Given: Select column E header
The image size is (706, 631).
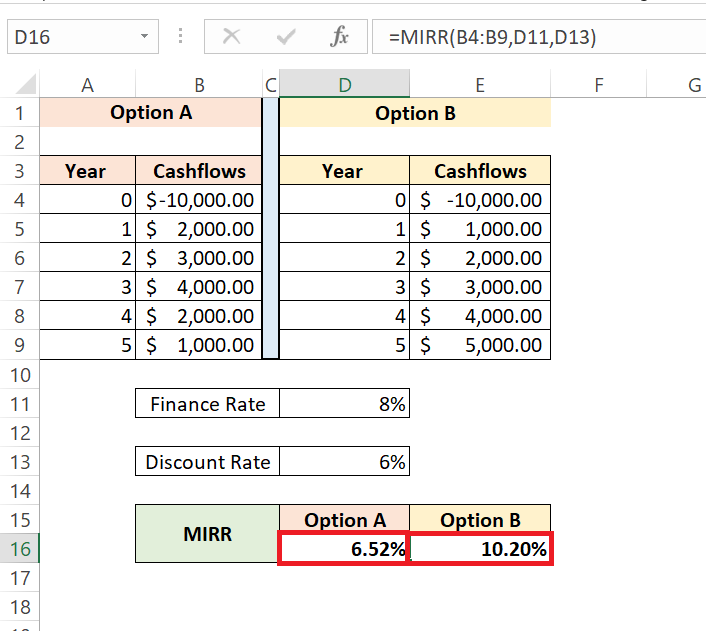Looking at the screenshot, I should pyautogui.click(x=480, y=84).
